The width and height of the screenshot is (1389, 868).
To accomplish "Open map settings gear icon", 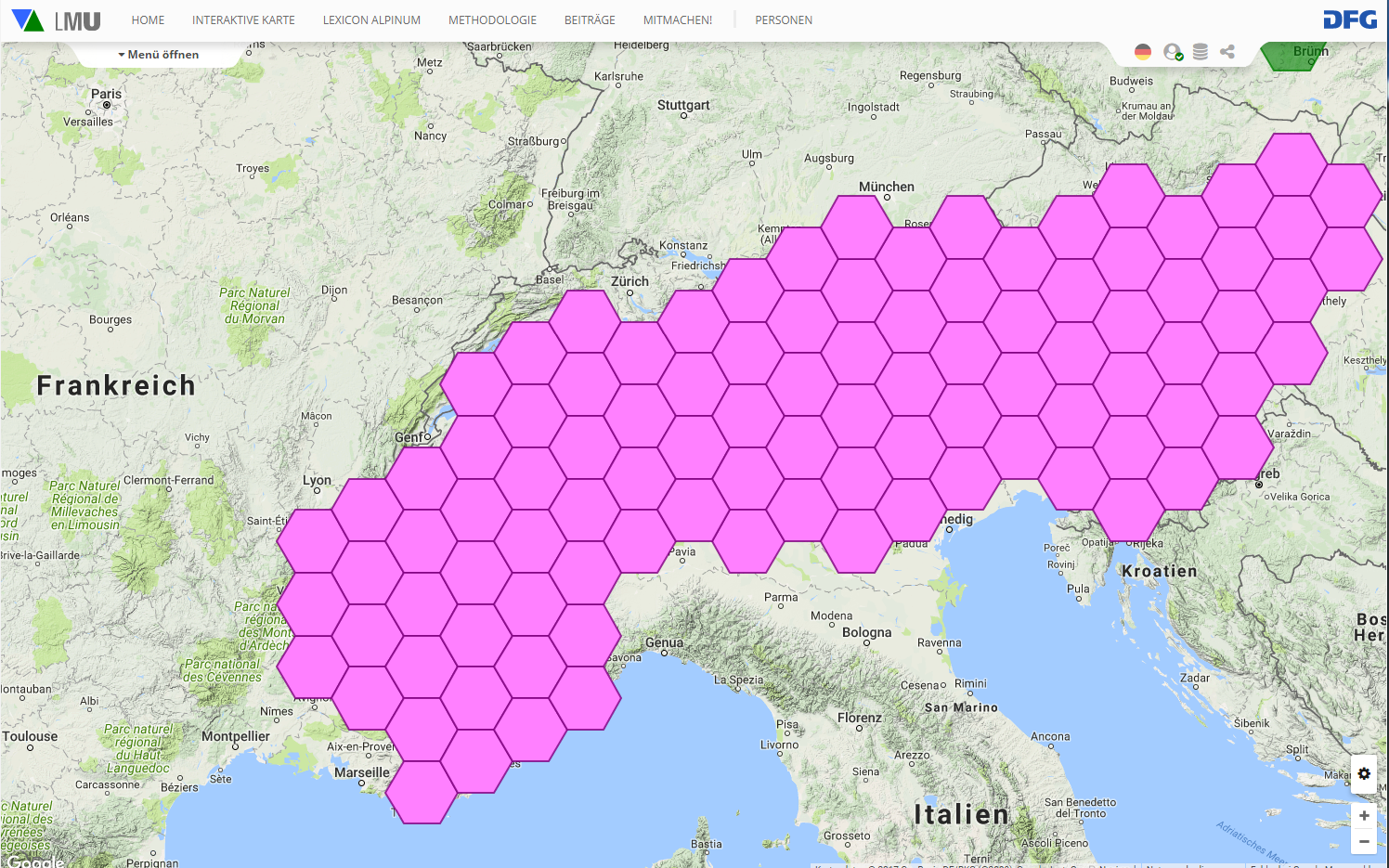I will (1364, 773).
